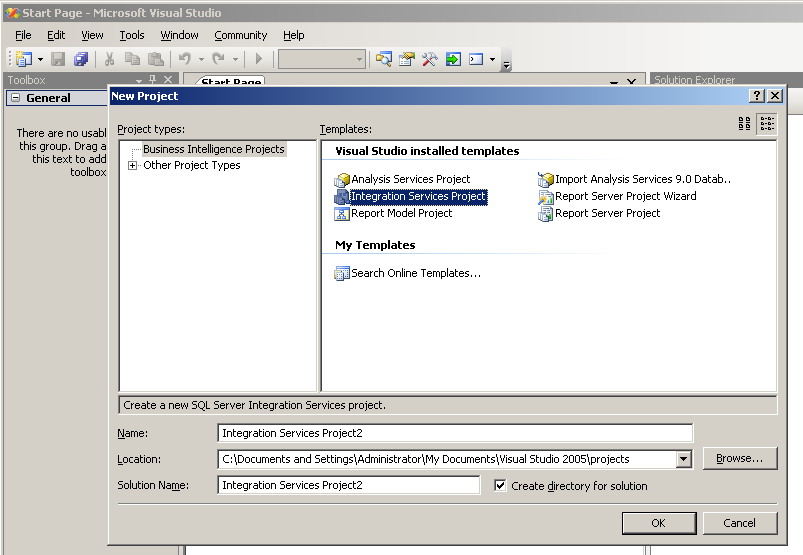Image resolution: width=803 pixels, height=555 pixels.
Task: Click the Browse button
Action: (x=740, y=459)
